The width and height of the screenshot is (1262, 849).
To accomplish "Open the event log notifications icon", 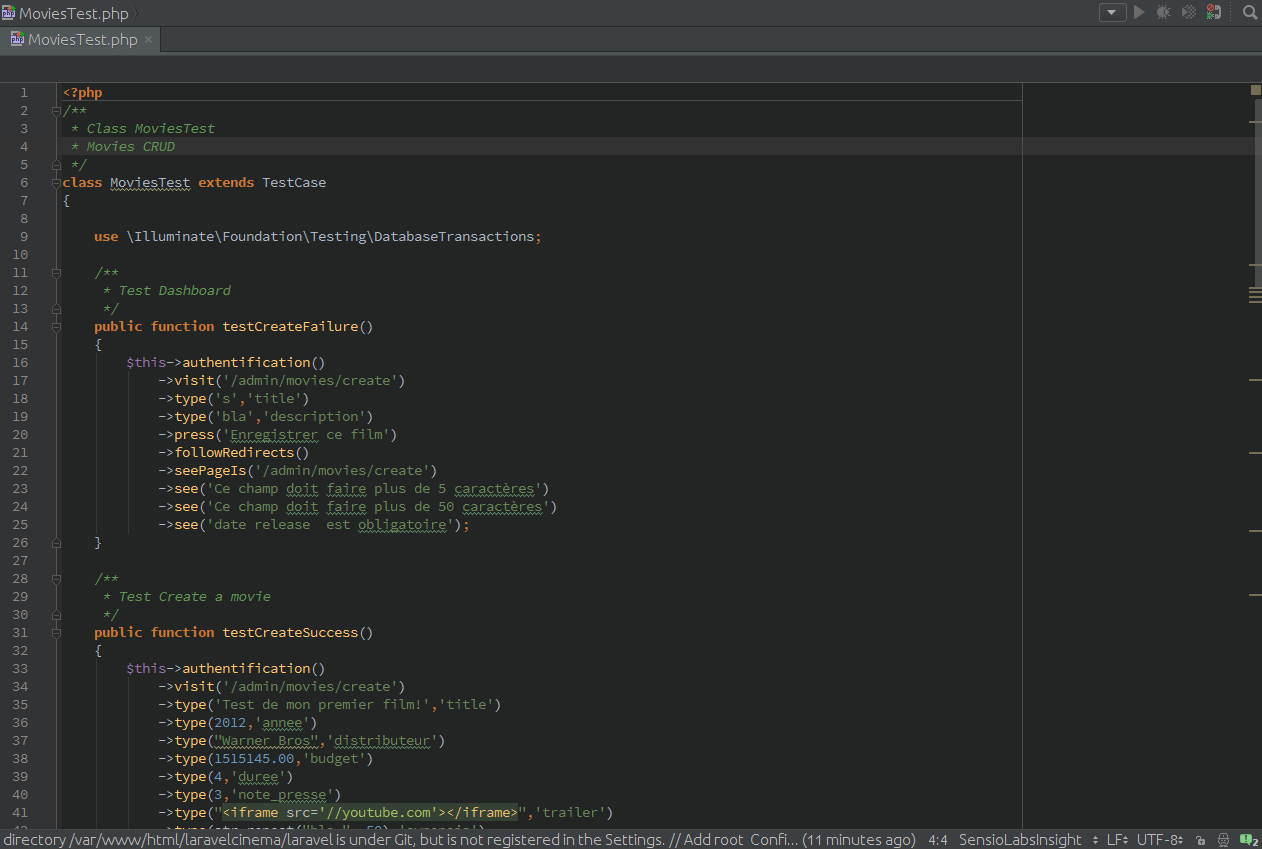I will pos(1249,840).
